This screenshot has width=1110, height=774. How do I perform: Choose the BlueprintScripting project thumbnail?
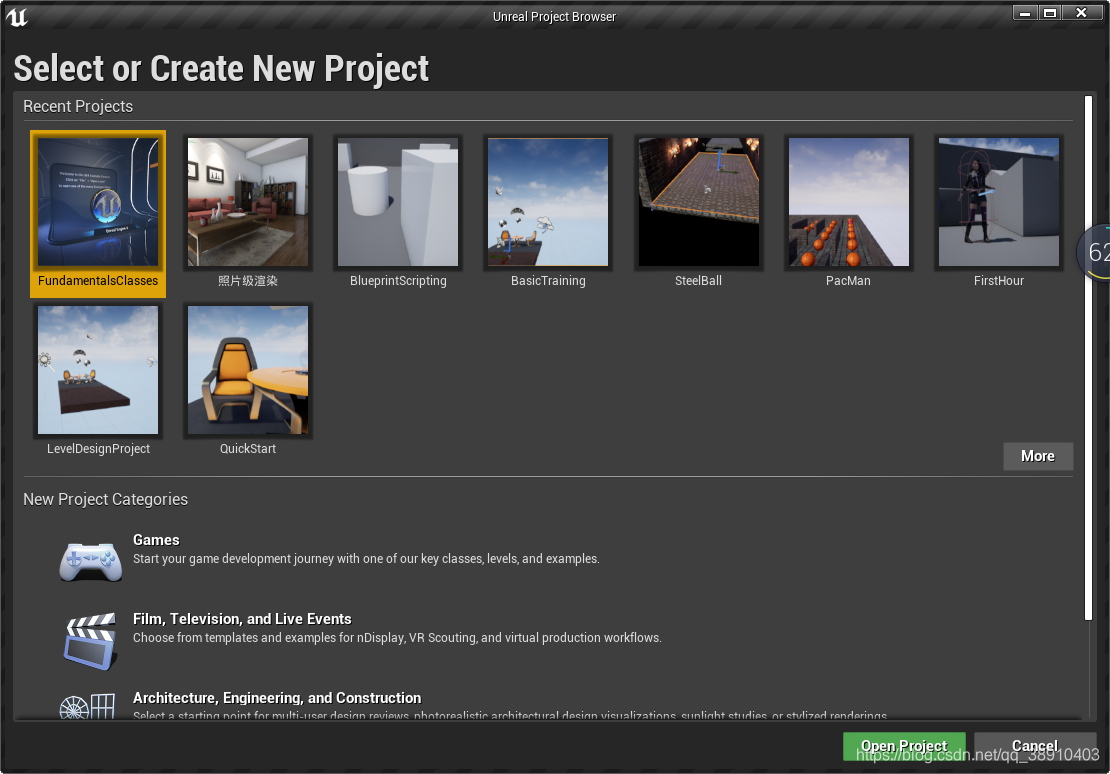pos(398,202)
